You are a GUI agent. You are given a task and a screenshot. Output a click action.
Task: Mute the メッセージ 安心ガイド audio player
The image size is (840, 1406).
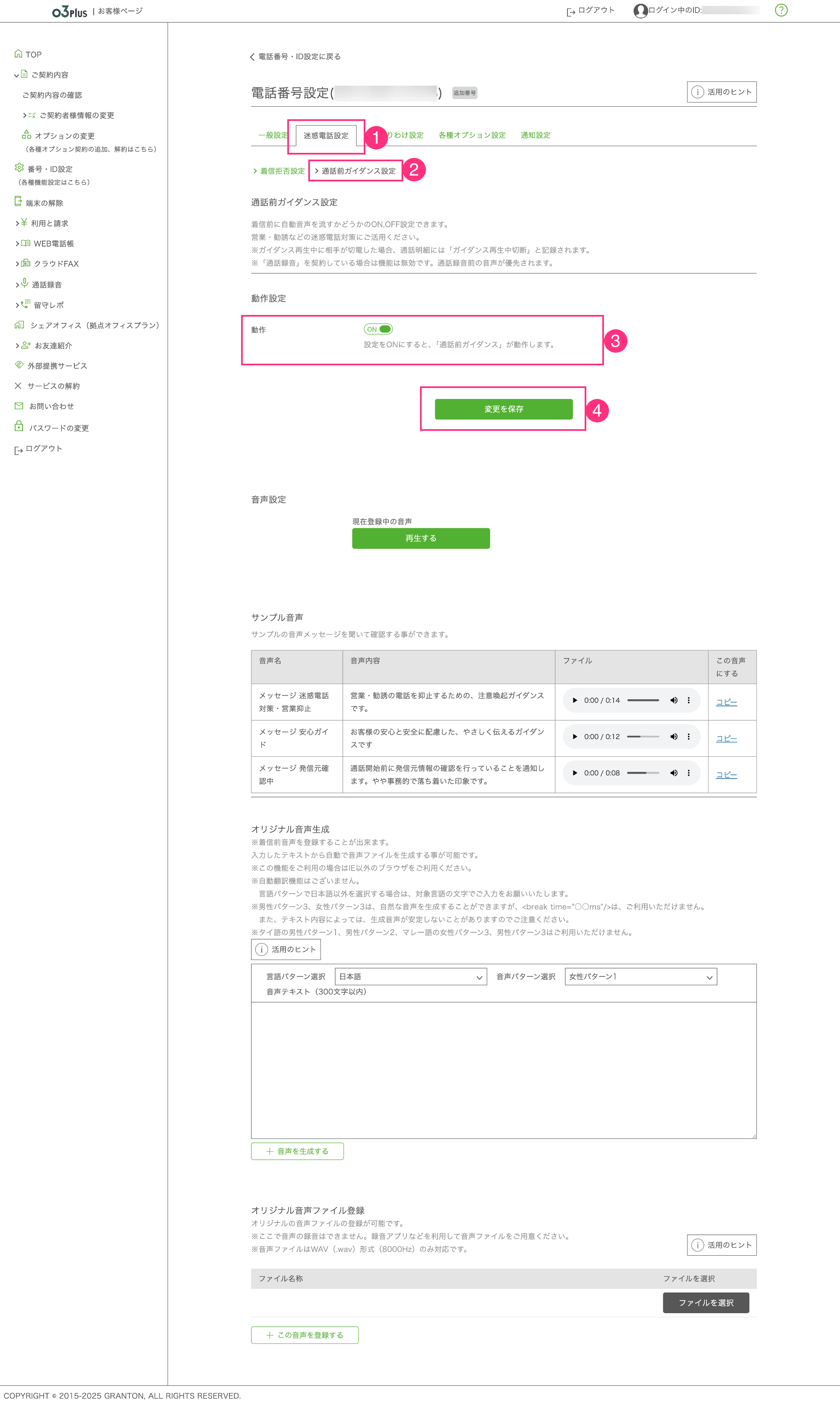pos(674,737)
